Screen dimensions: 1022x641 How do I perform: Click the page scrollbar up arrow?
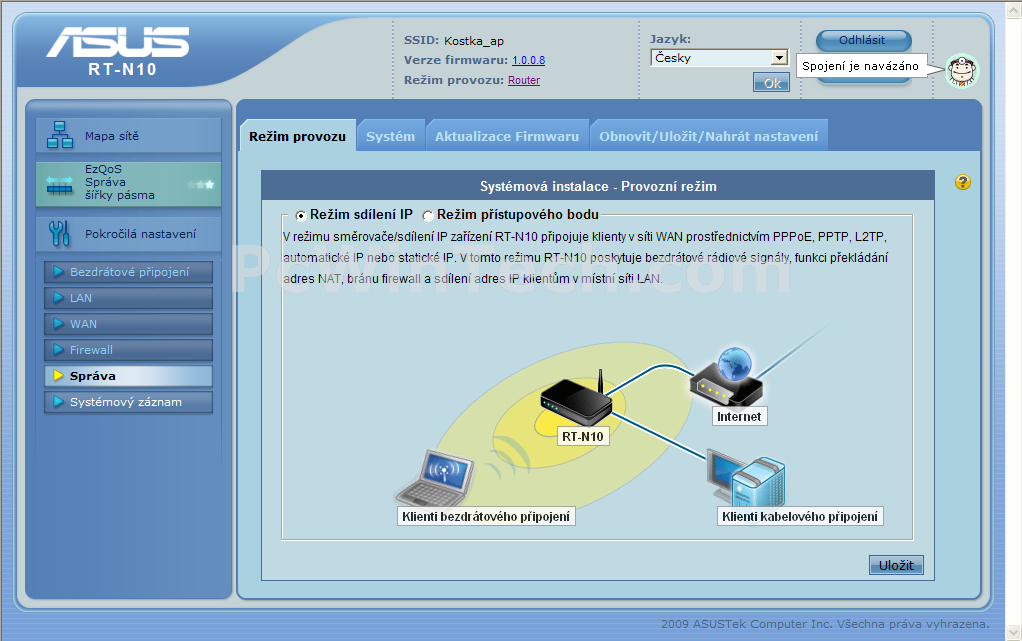click(1014, 10)
